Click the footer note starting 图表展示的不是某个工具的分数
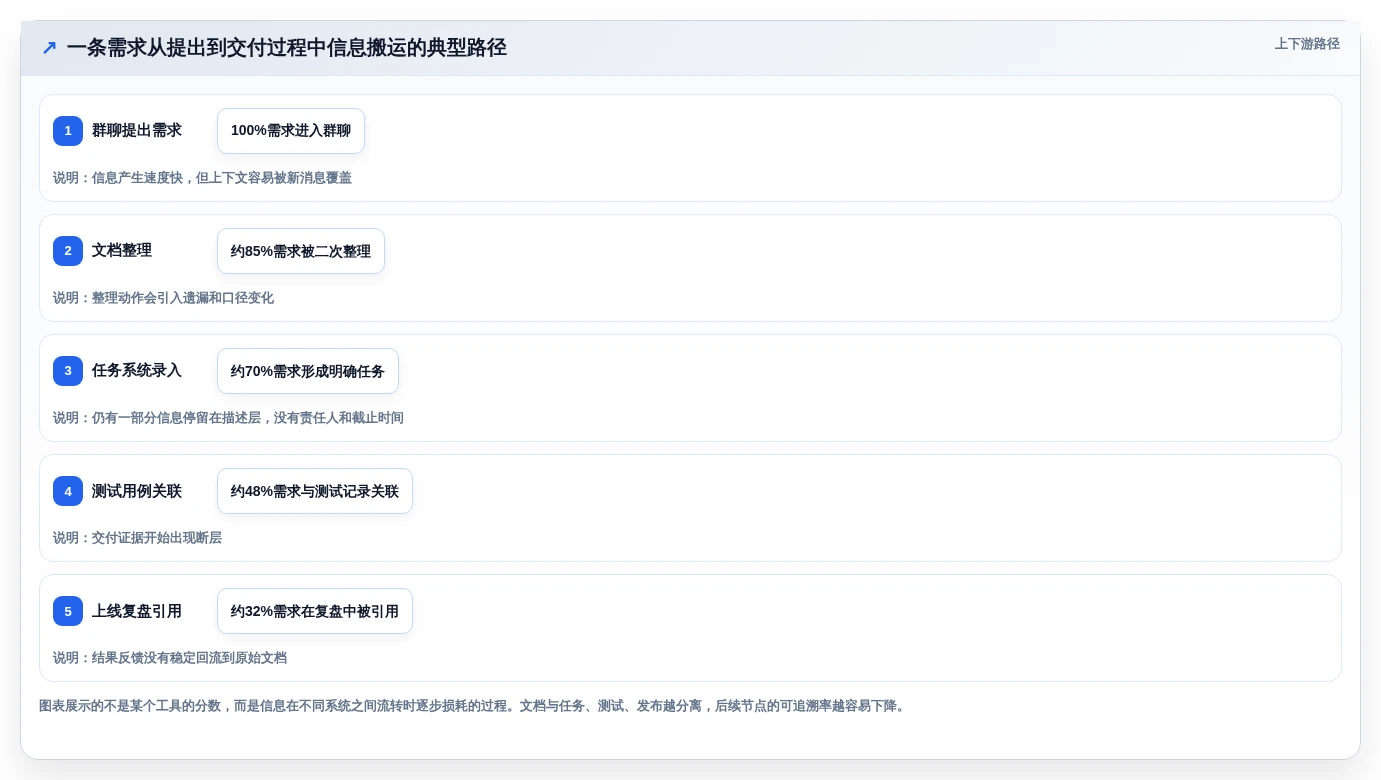1381x780 pixels. [x=473, y=706]
